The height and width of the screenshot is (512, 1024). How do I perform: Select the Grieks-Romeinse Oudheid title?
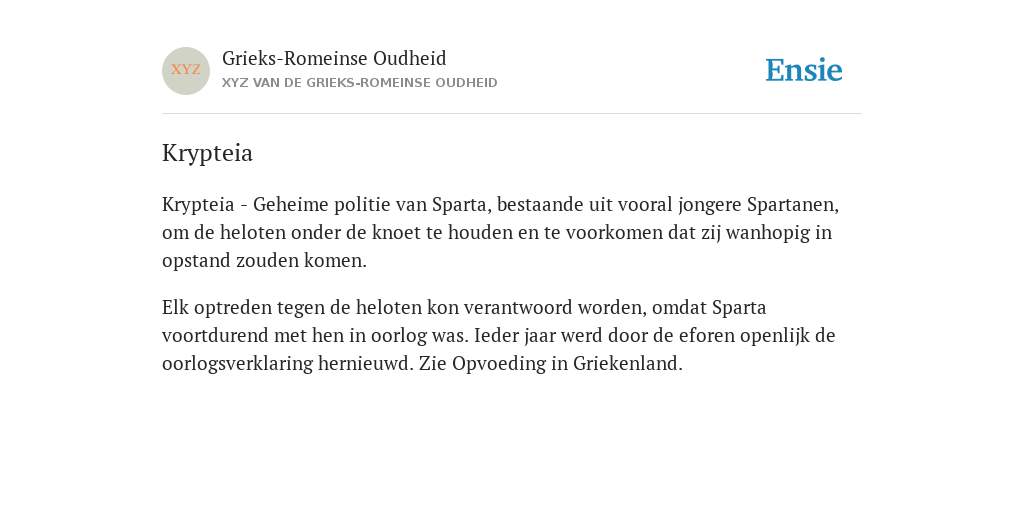coord(334,59)
